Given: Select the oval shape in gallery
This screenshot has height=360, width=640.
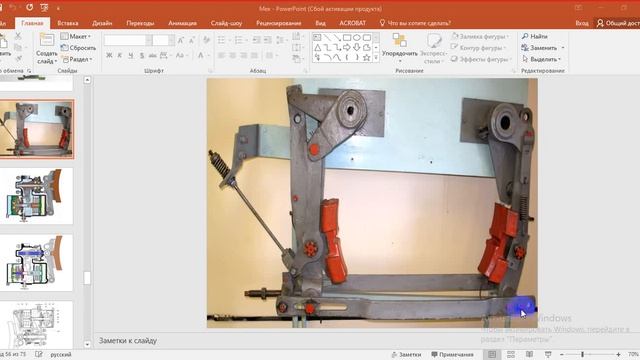Looking at the screenshot, I should point(357,38).
